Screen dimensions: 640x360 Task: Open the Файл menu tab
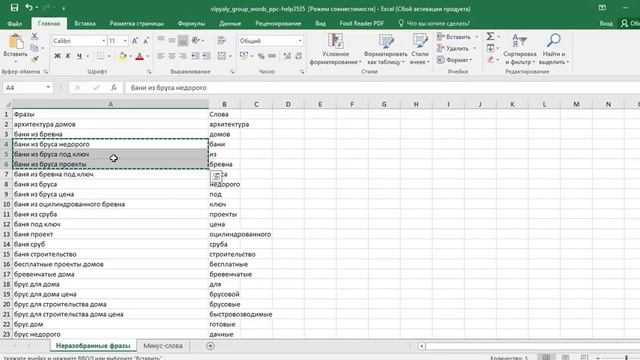(x=15, y=23)
